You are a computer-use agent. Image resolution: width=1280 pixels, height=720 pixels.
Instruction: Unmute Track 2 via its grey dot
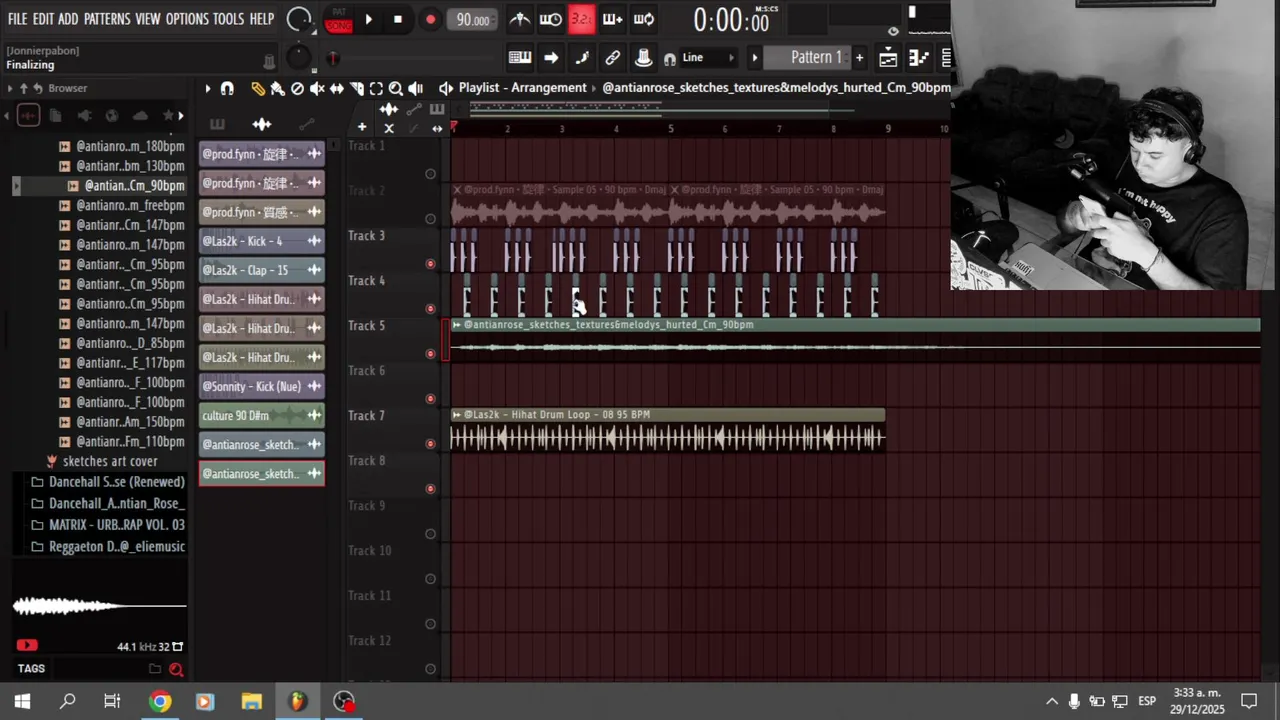[431, 219]
